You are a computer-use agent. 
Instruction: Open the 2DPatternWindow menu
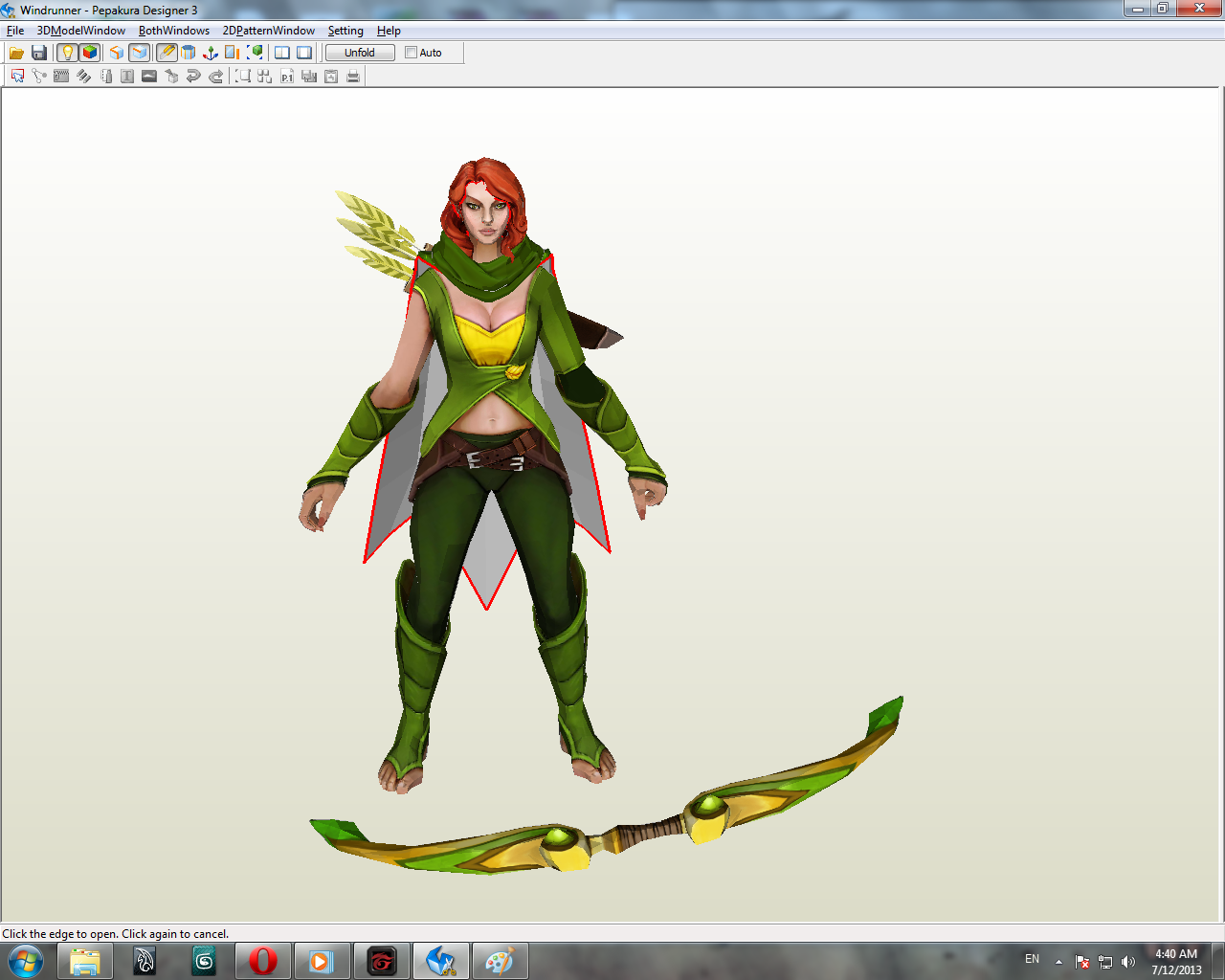(269, 31)
